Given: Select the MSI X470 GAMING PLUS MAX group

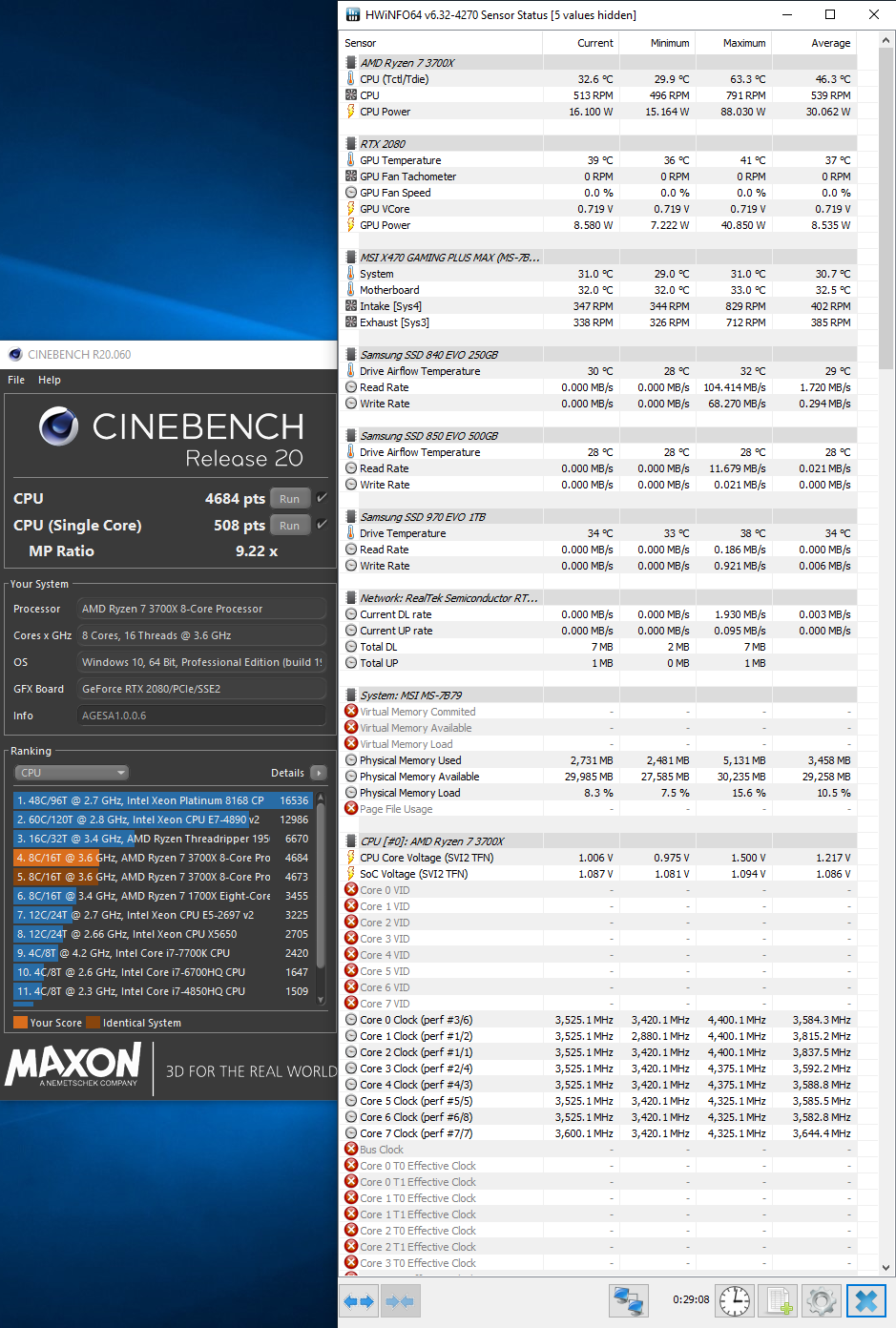Looking at the screenshot, I should point(599,258).
